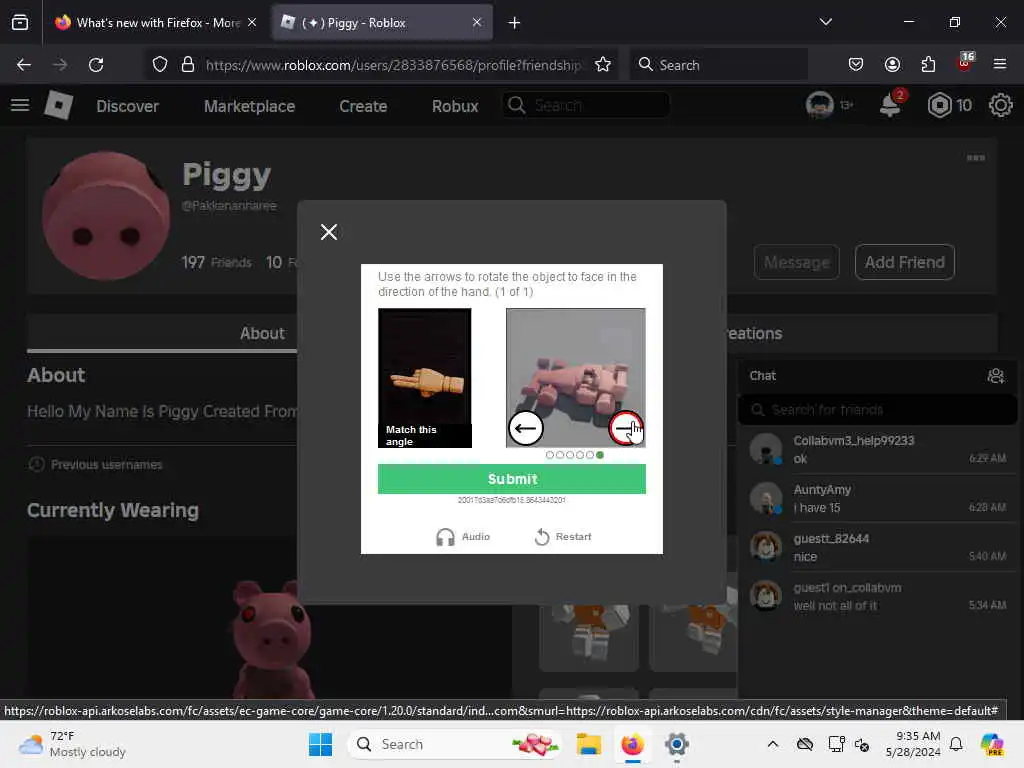Open chat with Collabvm3_help99233

(x=878, y=449)
